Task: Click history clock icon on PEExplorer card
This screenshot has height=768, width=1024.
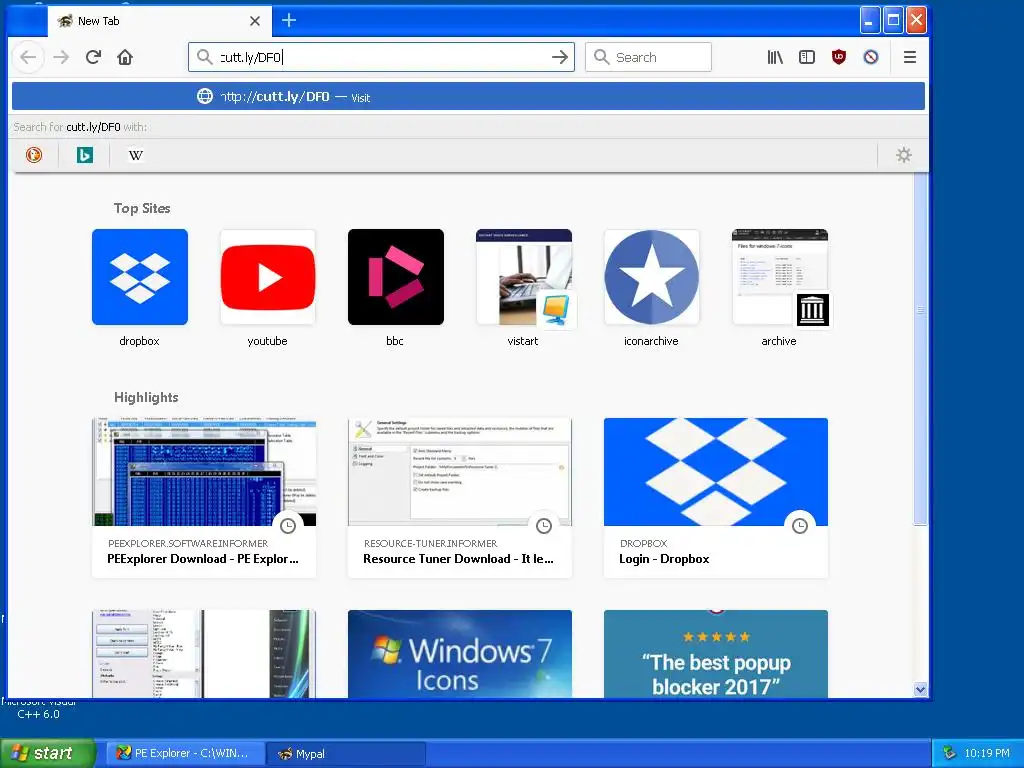Action: point(288,526)
